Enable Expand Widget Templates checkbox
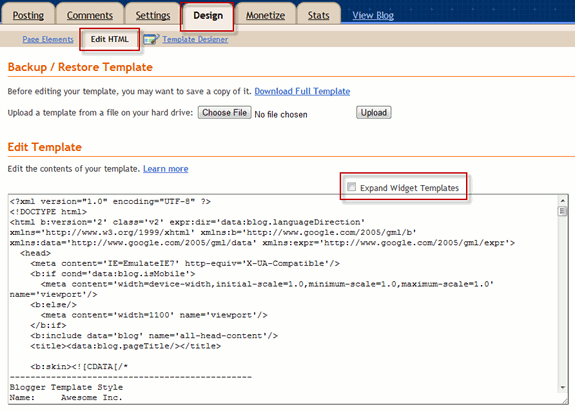The image size is (575, 411). pyautogui.click(x=351, y=187)
